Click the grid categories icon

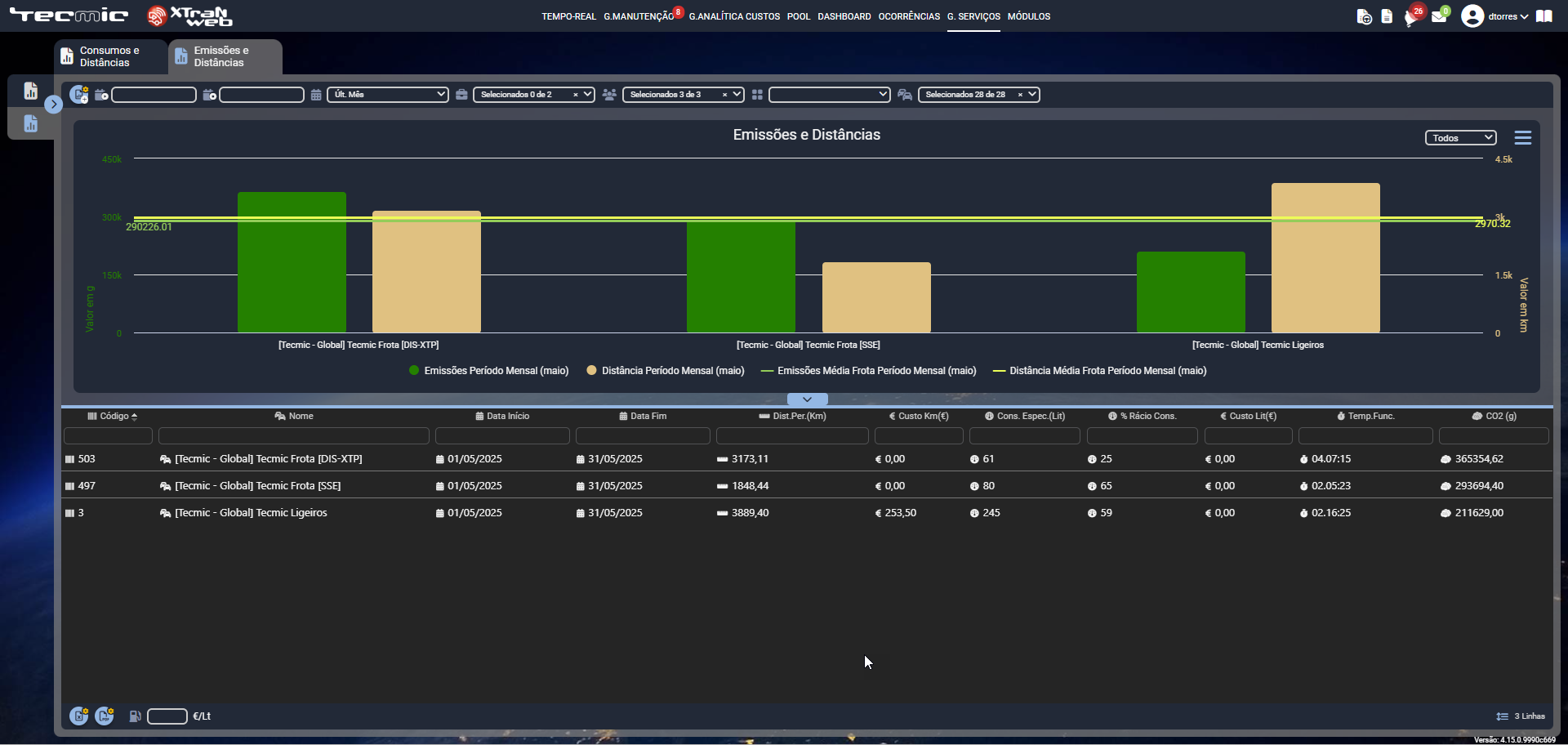tap(757, 95)
